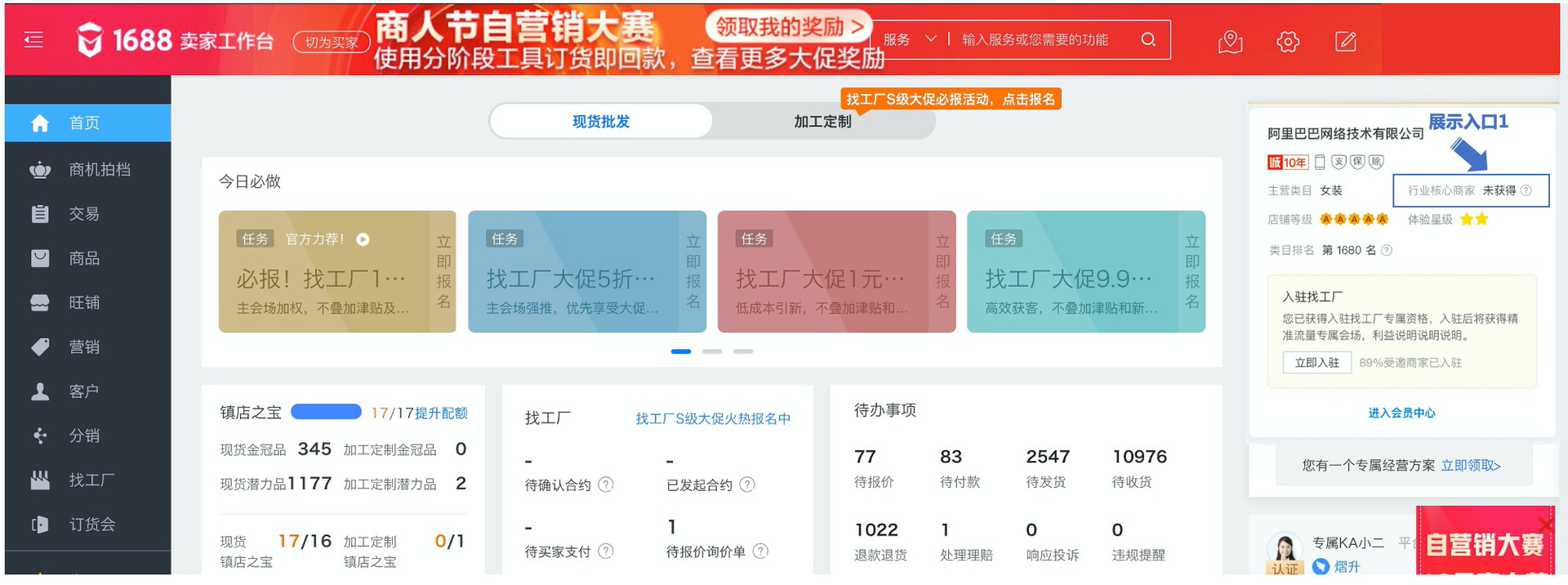Click the search magnifier icon
Screen dimensions: 1568x585
pos(1148,40)
